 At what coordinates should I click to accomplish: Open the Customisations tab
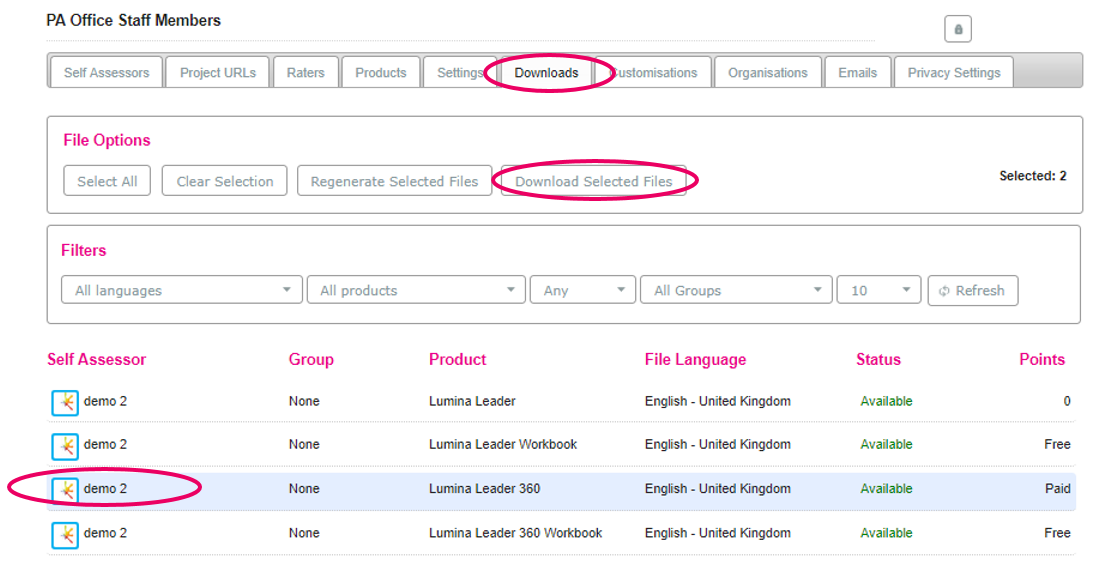[x=654, y=72]
